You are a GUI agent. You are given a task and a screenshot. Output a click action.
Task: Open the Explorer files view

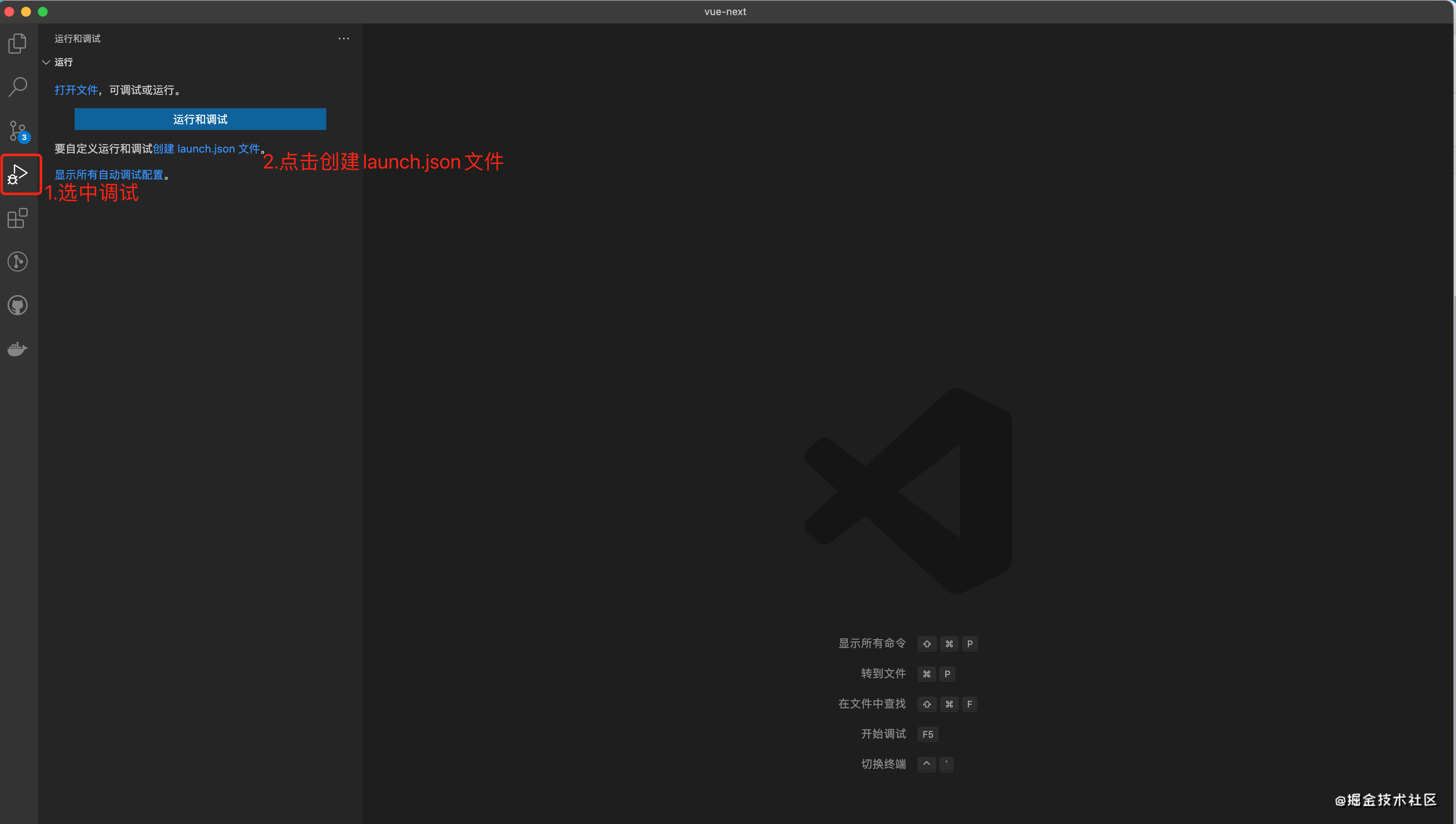[x=18, y=43]
